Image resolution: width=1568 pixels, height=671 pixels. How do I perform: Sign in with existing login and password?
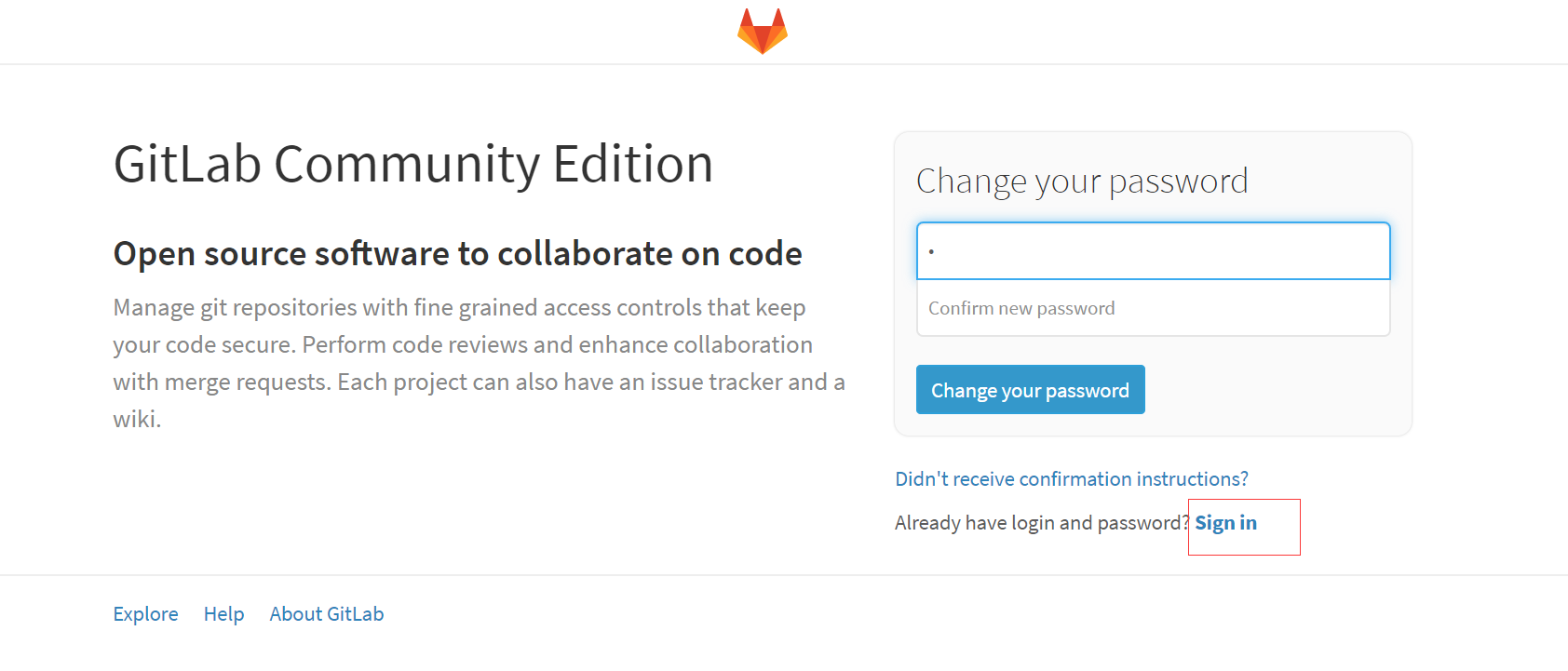pos(1225,522)
